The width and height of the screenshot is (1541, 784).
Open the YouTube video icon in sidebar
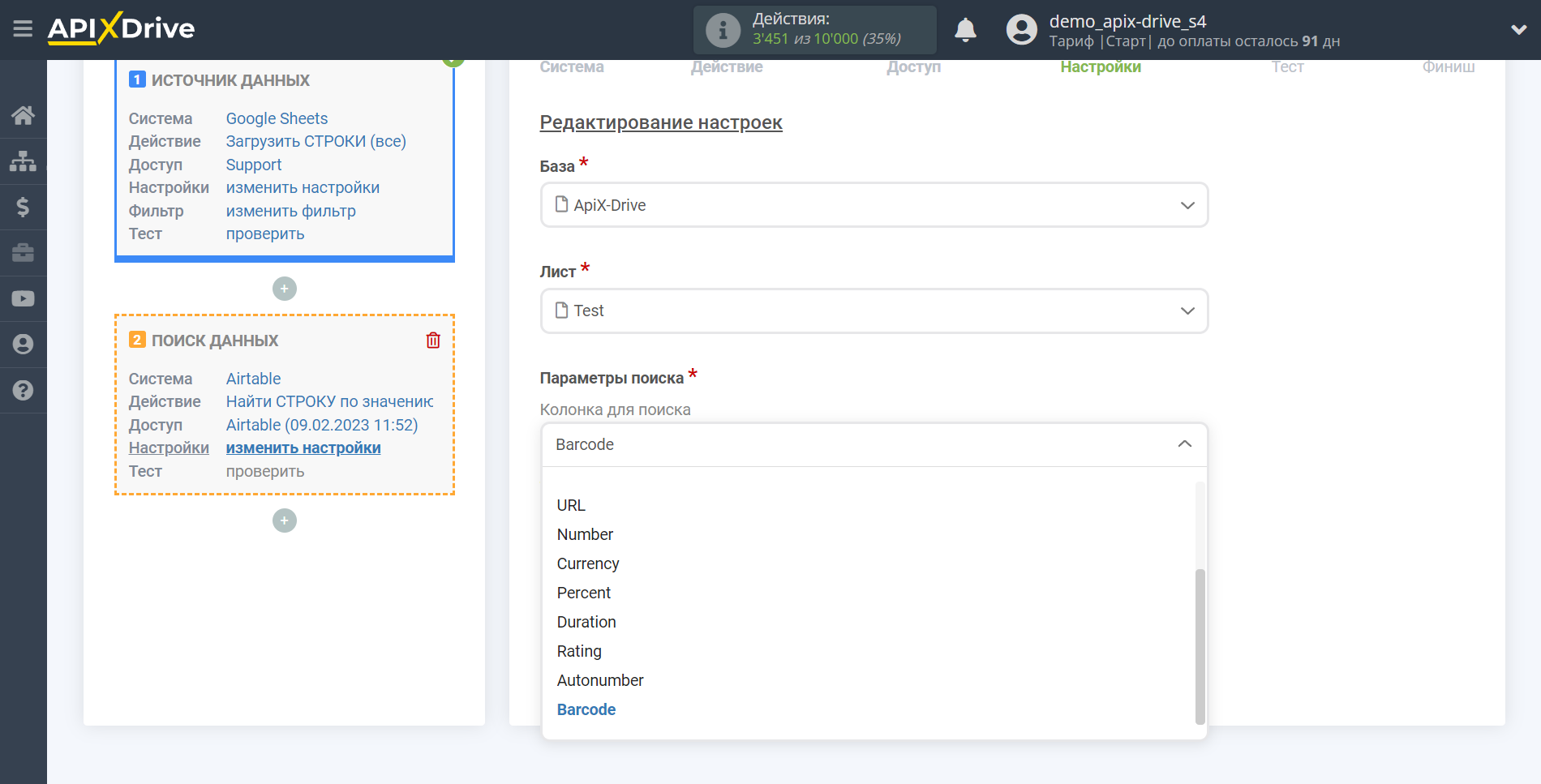point(23,298)
